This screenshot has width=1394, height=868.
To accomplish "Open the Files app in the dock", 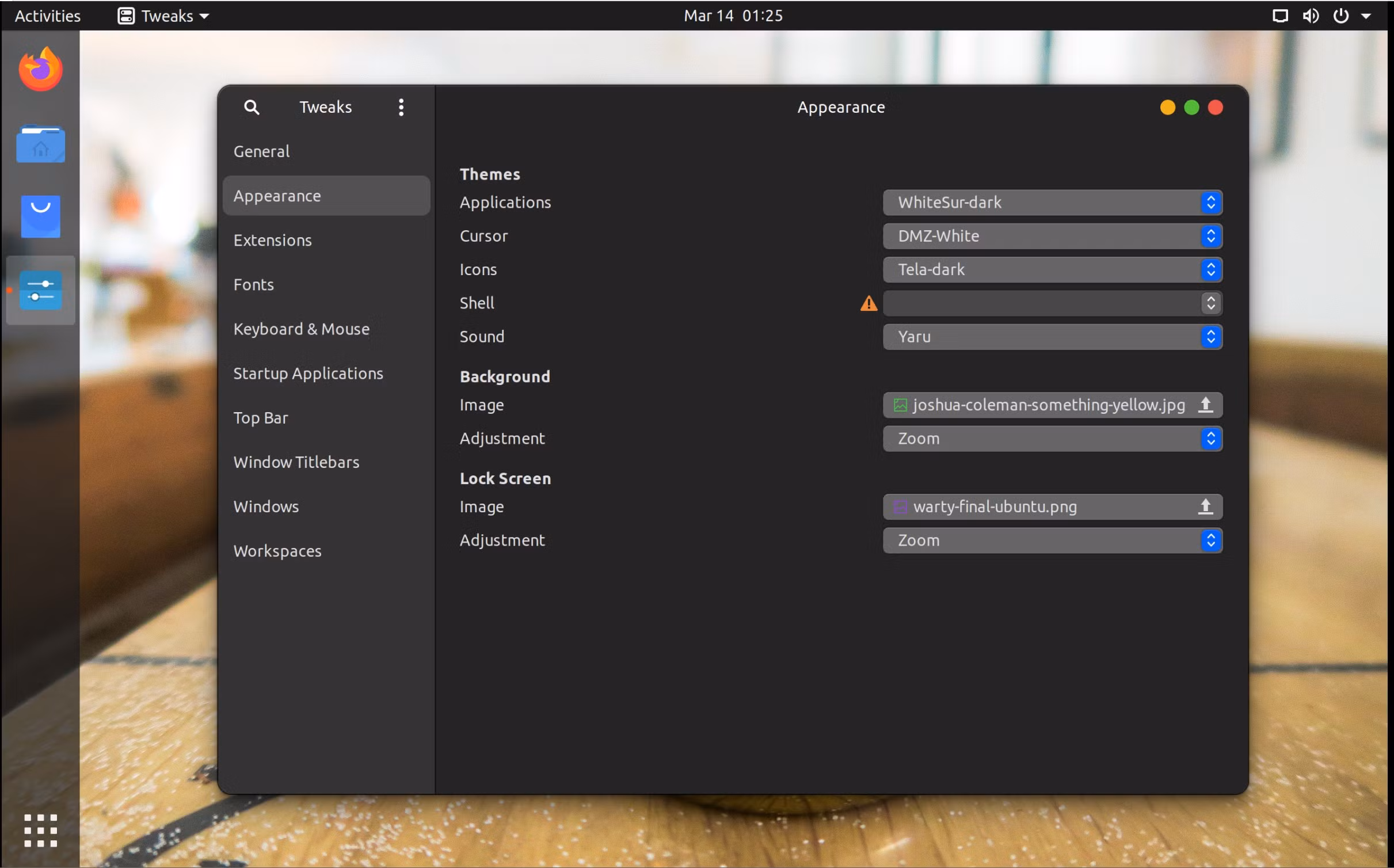I will pyautogui.click(x=40, y=144).
